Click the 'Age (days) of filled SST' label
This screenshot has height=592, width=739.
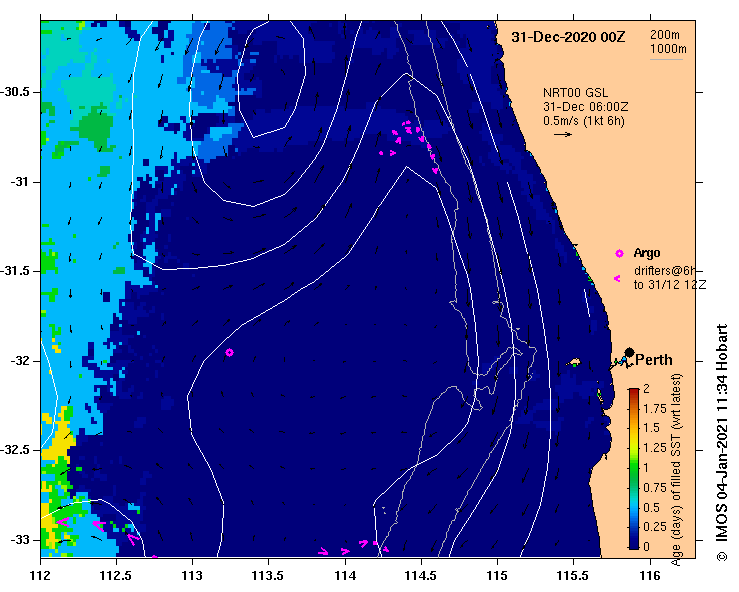click(x=676, y=470)
